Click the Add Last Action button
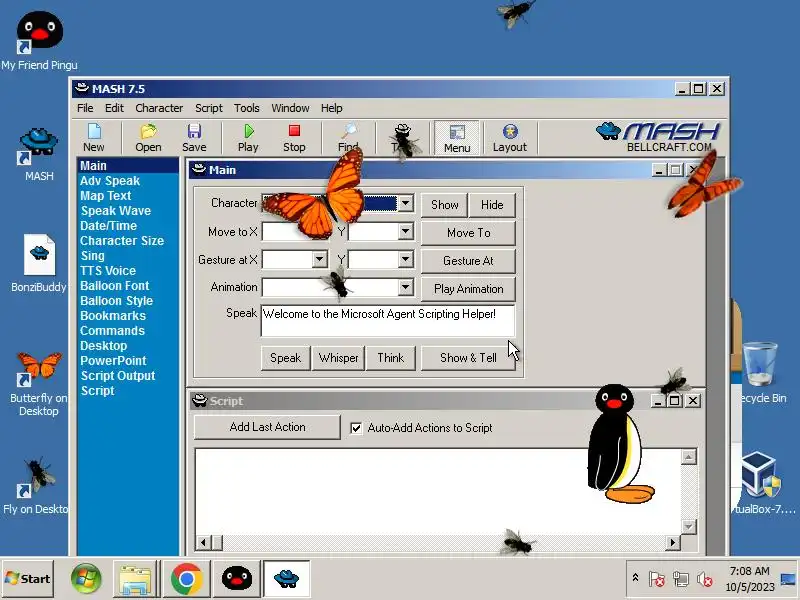The image size is (800, 600). click(x=267, y=427)
